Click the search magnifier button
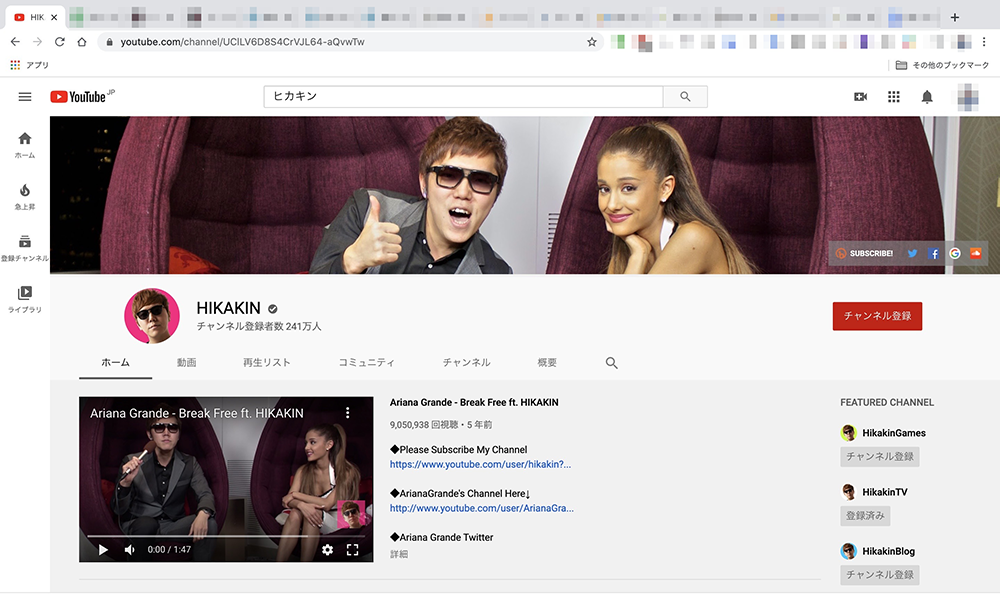Viewport: 1000px width, 594px height. [x=685, y=96]
